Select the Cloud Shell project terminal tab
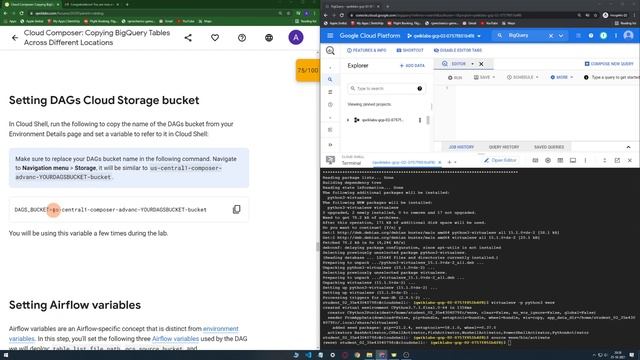Image resolution: width=640 pixels, height=360 pixels. [404, 162]
